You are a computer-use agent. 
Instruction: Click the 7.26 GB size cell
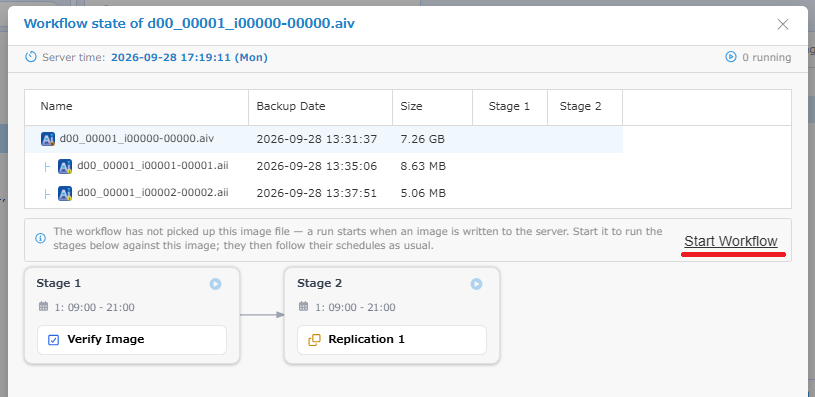click(423, 139)
